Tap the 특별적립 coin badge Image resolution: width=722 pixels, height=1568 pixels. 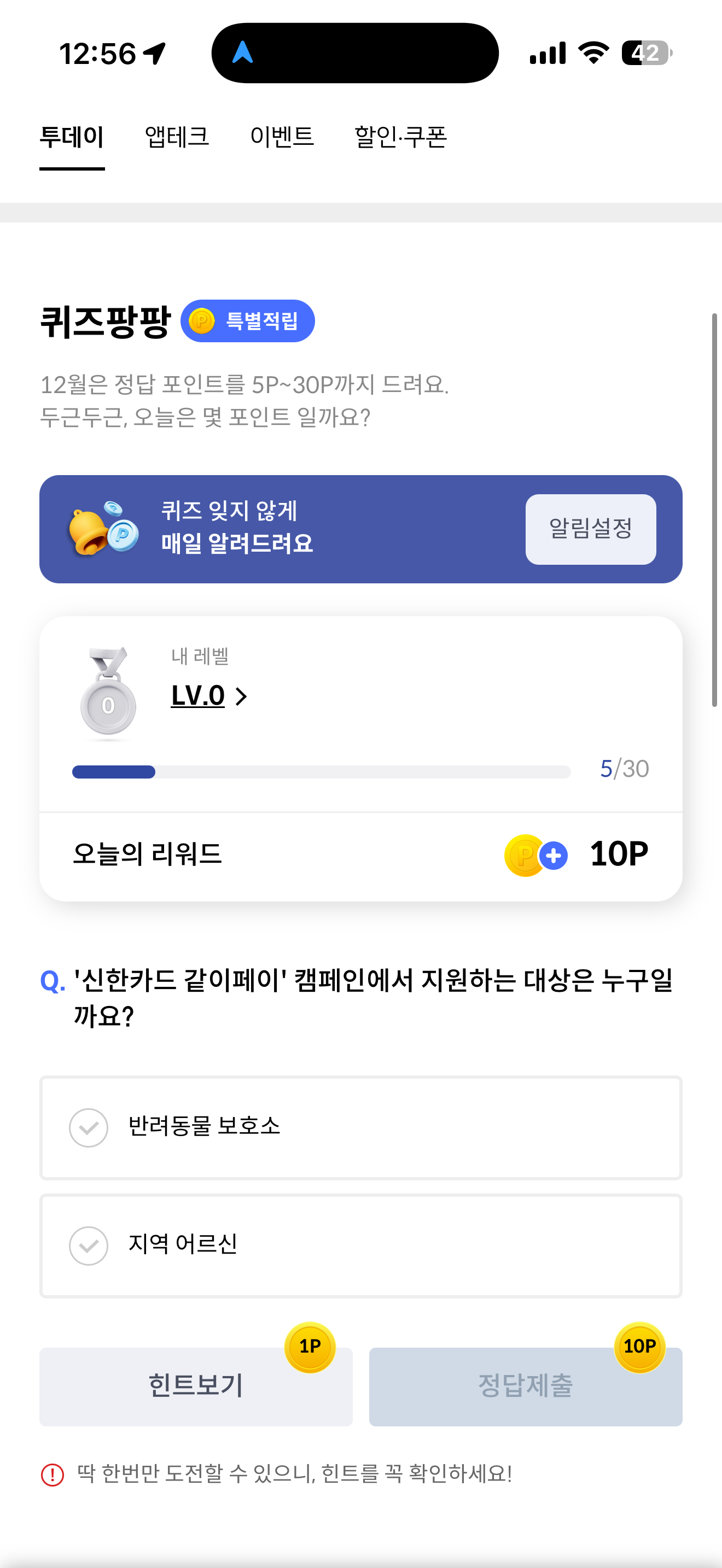coord(248,321)
